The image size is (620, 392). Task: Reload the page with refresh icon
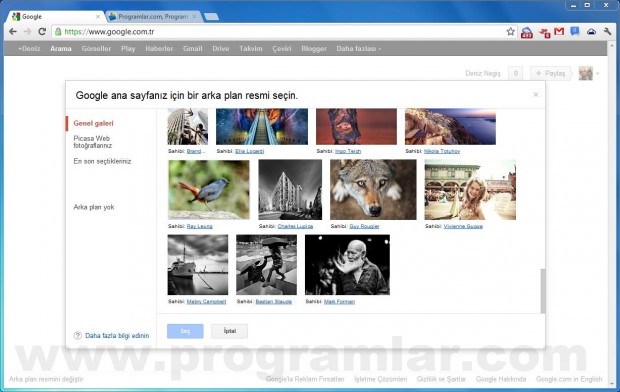click(42, 32)
